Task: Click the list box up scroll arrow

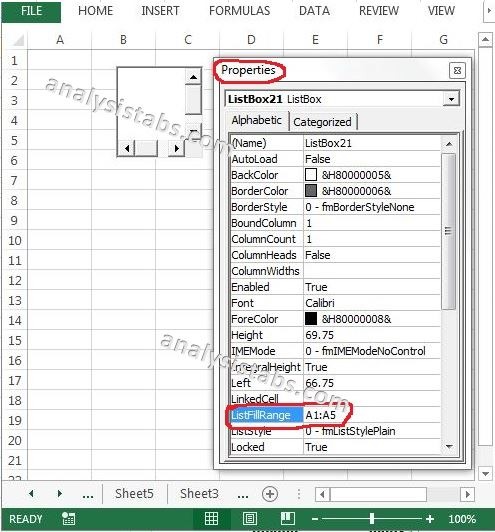Action: click(x=193, y=77)
